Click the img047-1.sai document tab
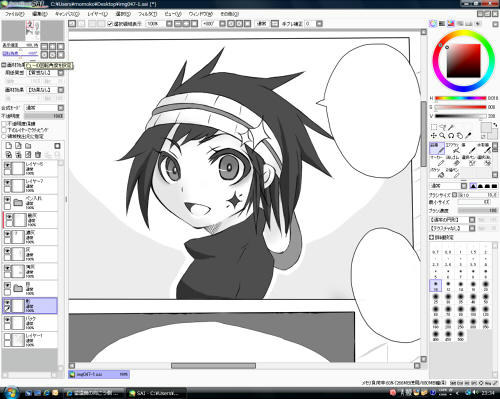 click(x=99, y=375)
